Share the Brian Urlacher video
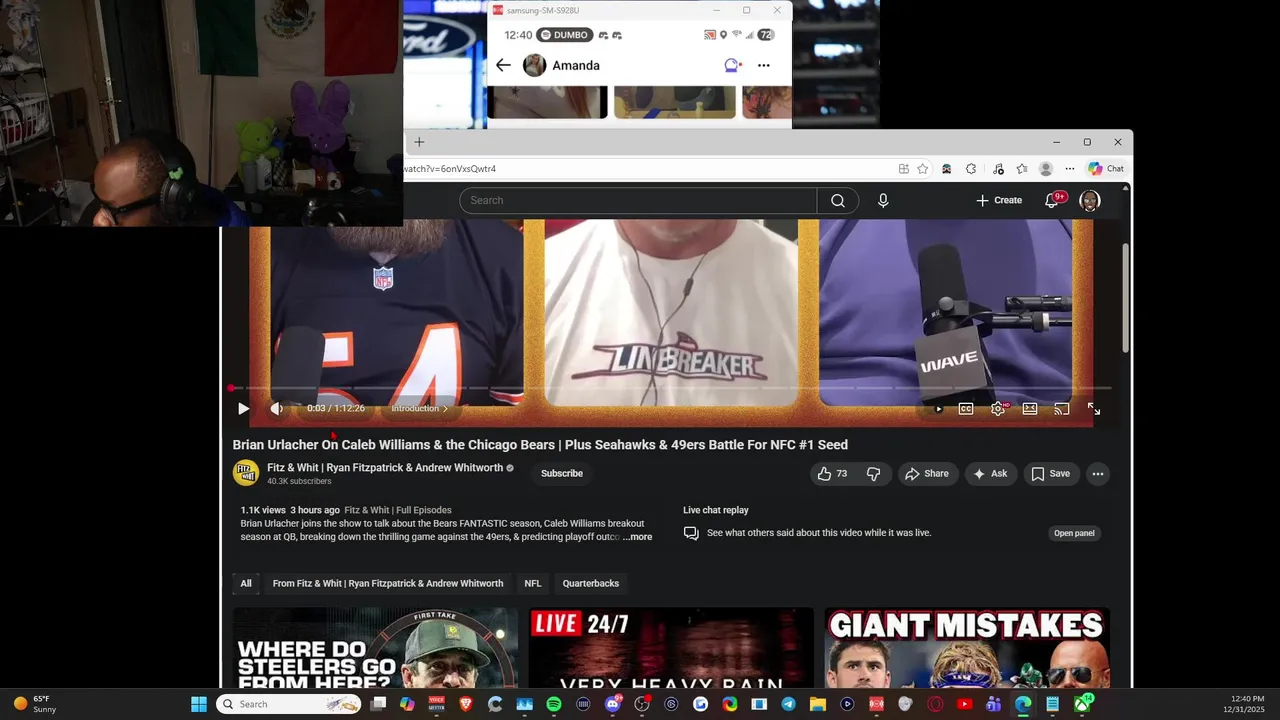This screenshot has width=1280, height=720. coord(926,474)
